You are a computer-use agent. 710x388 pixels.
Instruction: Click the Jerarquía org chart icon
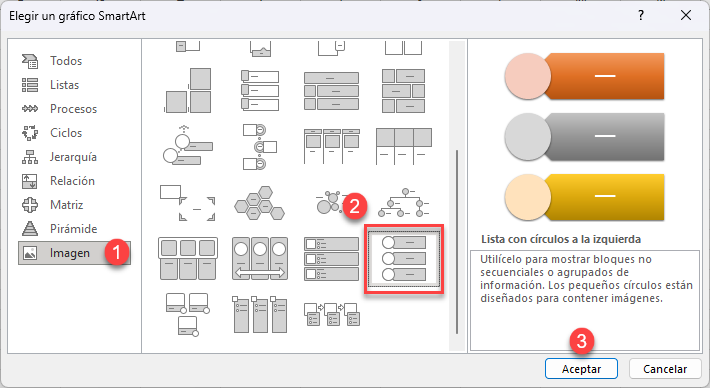(30, 157)
